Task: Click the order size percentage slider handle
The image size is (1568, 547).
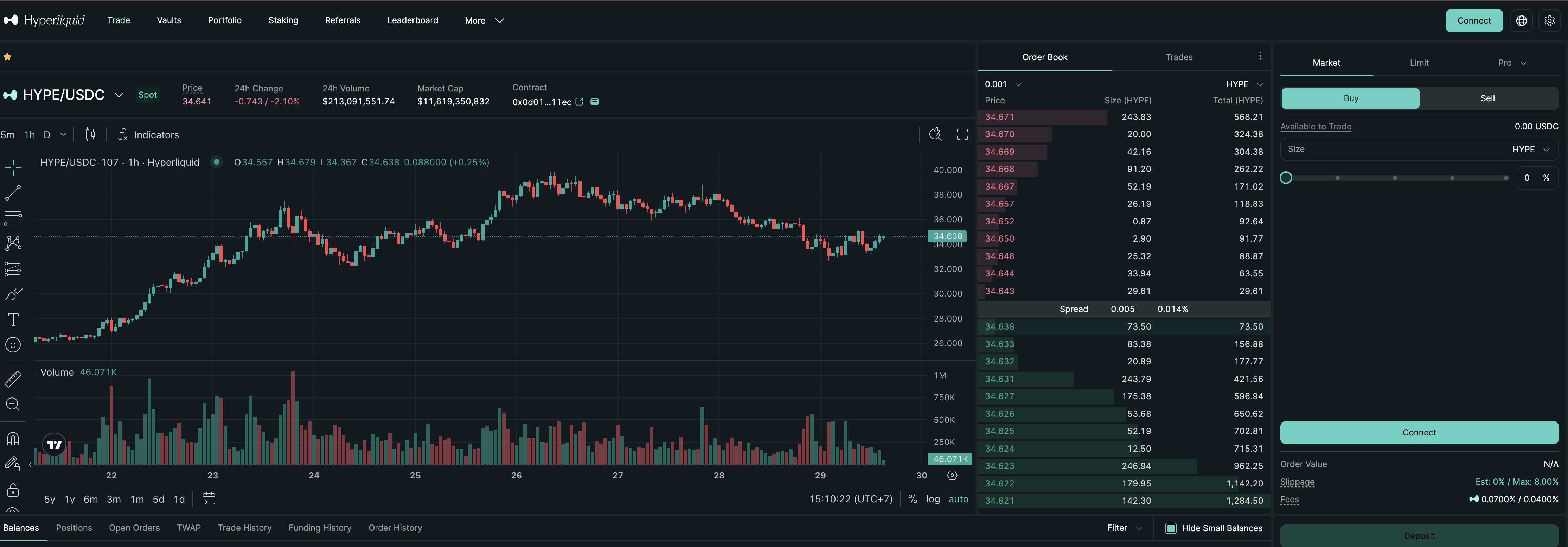Action: pyautogui.click(x=1286, y=178)
